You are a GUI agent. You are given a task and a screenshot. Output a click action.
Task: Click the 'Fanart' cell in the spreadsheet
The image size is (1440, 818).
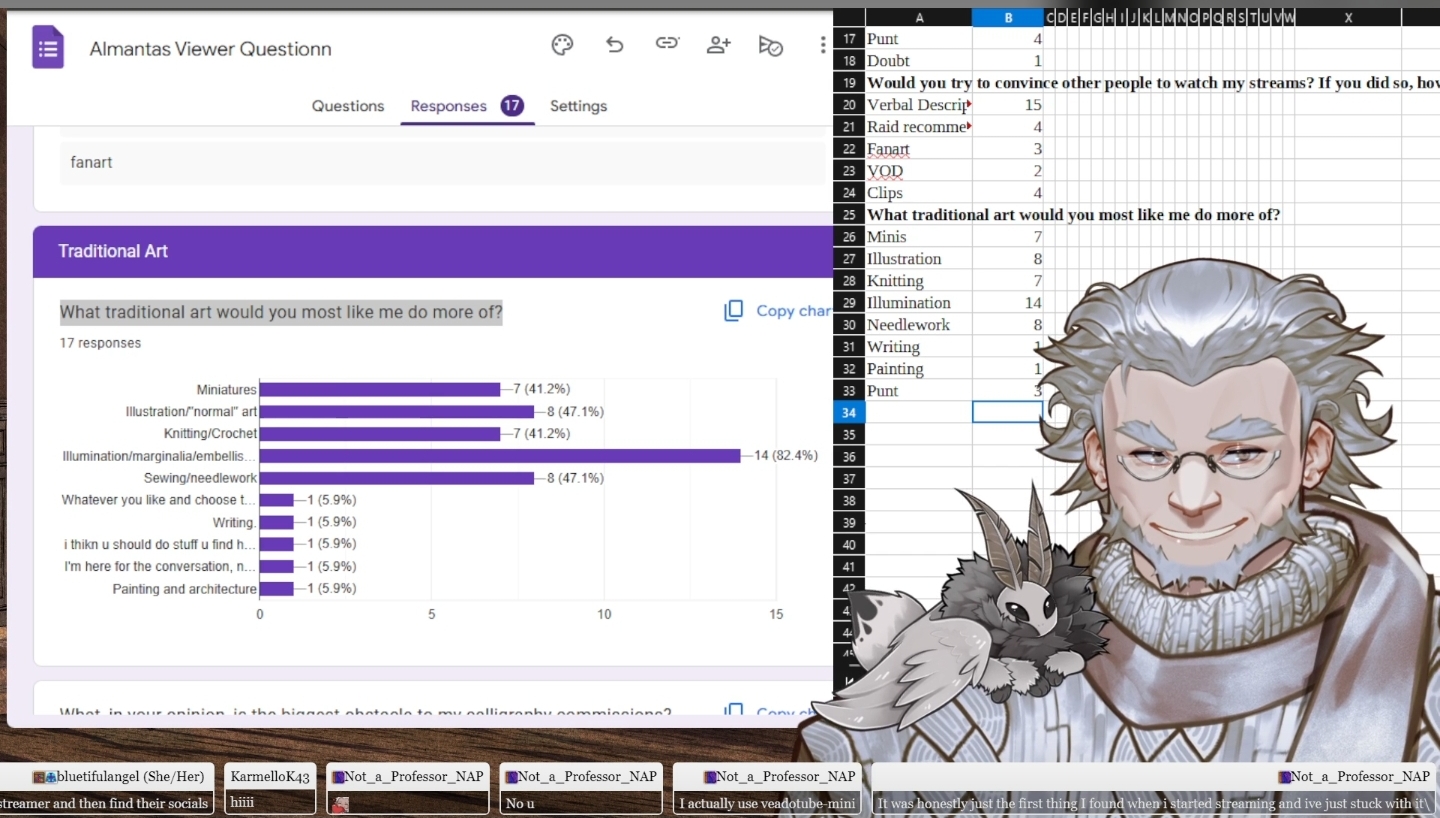click(919, 149)
